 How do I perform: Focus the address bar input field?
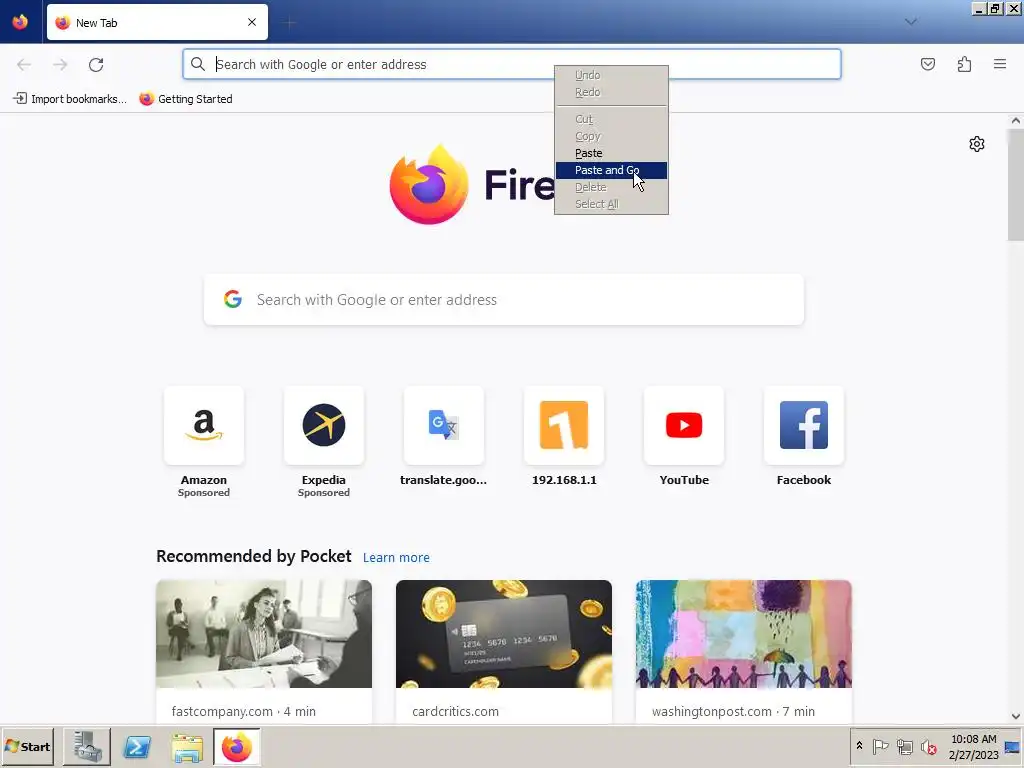[512, 64]
